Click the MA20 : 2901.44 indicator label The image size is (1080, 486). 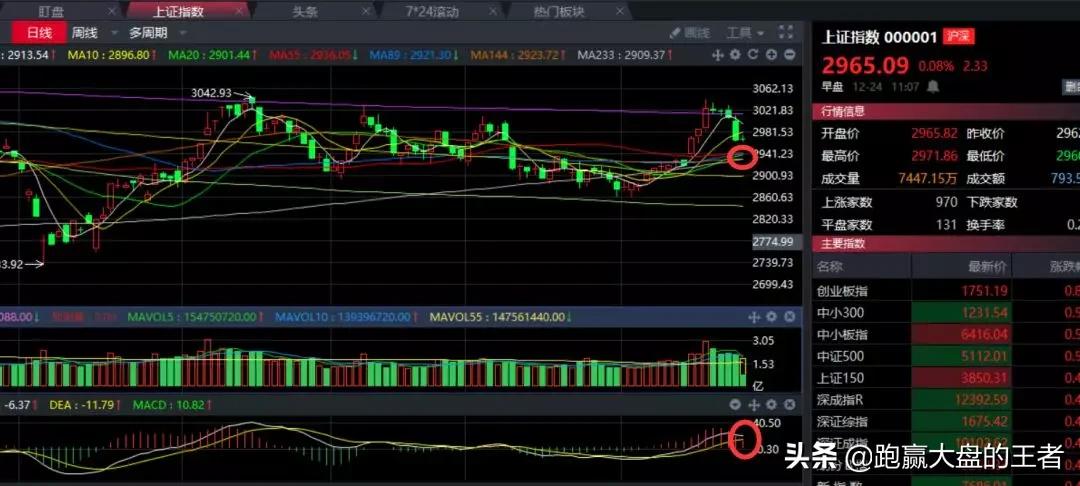point(213,55)
